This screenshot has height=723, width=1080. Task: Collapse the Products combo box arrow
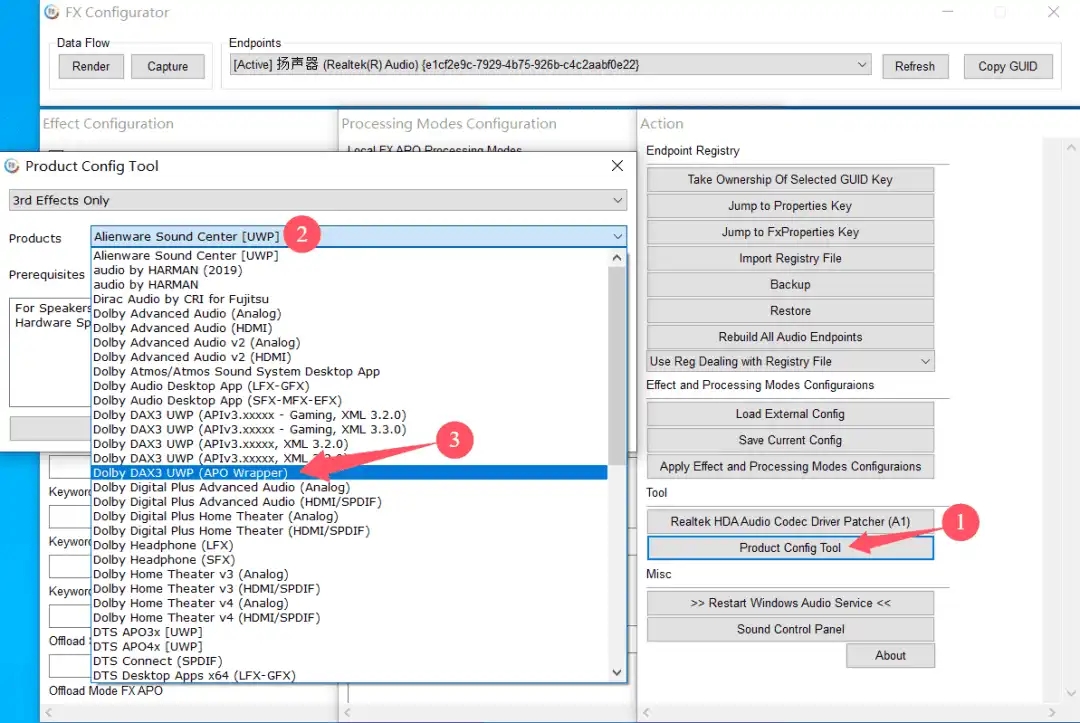pyautogui.click(x=617, y=236)
